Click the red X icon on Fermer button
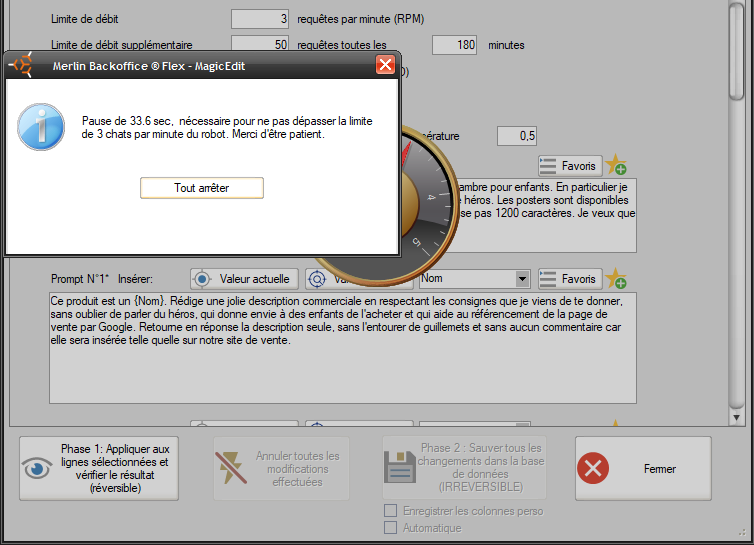This screenshot has width=754, height=545. point(593,468)
